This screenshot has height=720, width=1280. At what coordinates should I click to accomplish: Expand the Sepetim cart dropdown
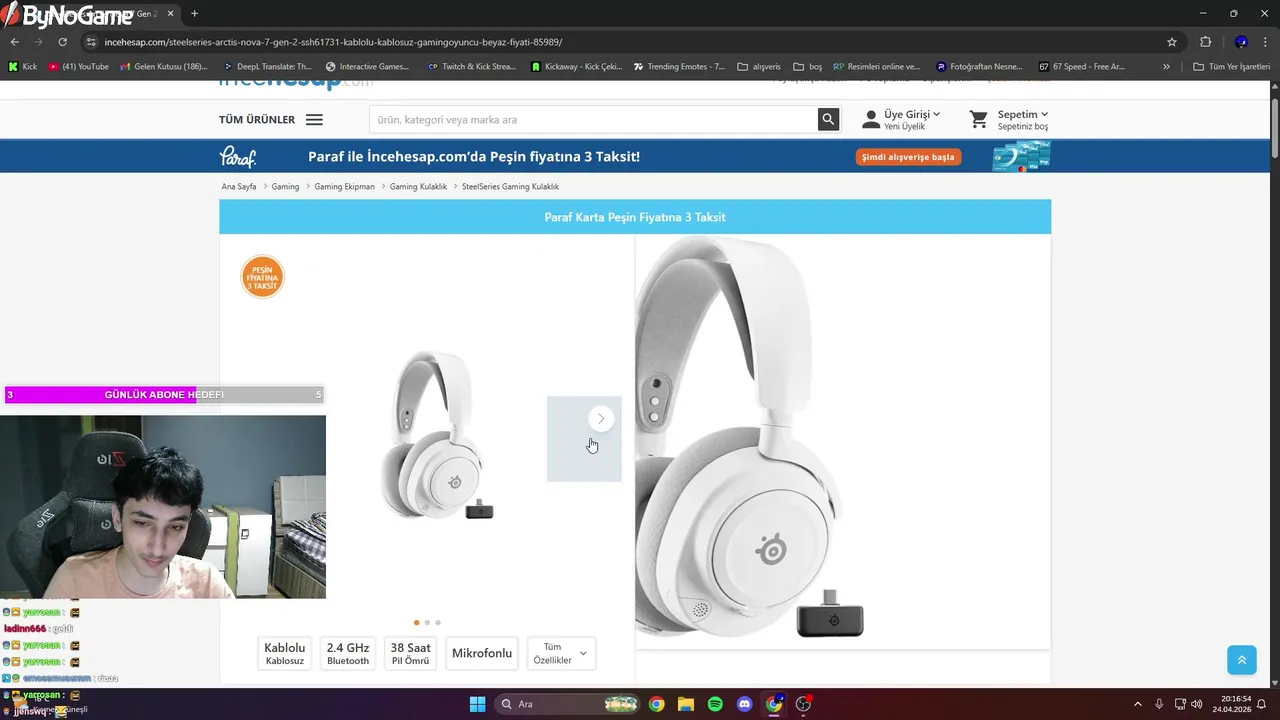[1044, 114]
